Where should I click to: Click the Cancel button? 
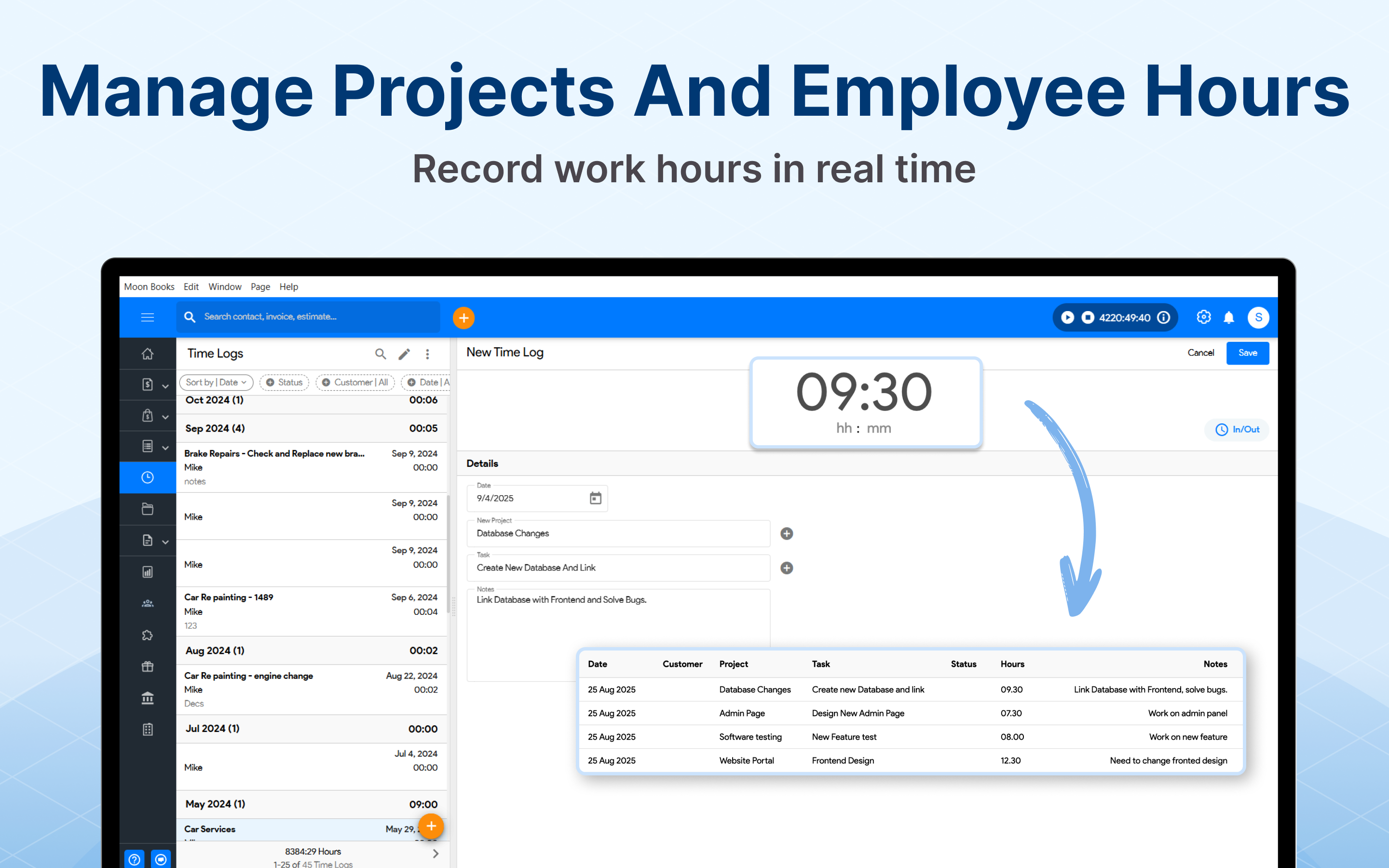click(1200, 353)
